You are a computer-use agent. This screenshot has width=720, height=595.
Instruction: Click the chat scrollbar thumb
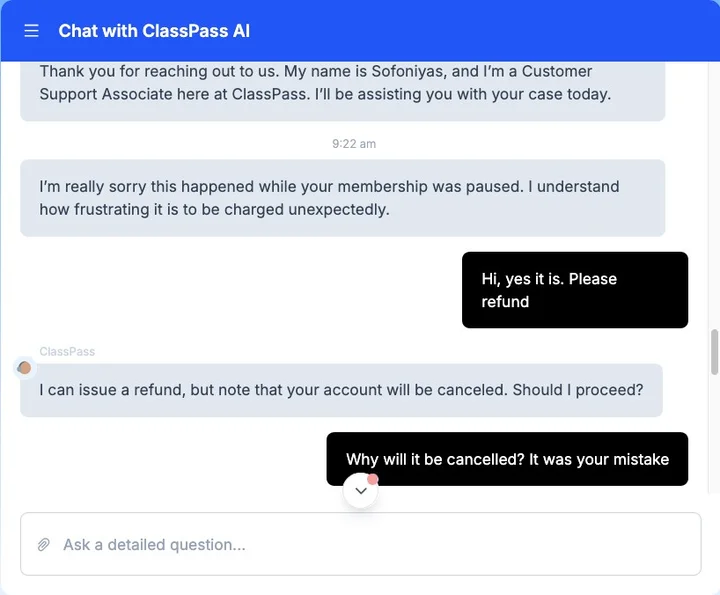click(714, 351)
